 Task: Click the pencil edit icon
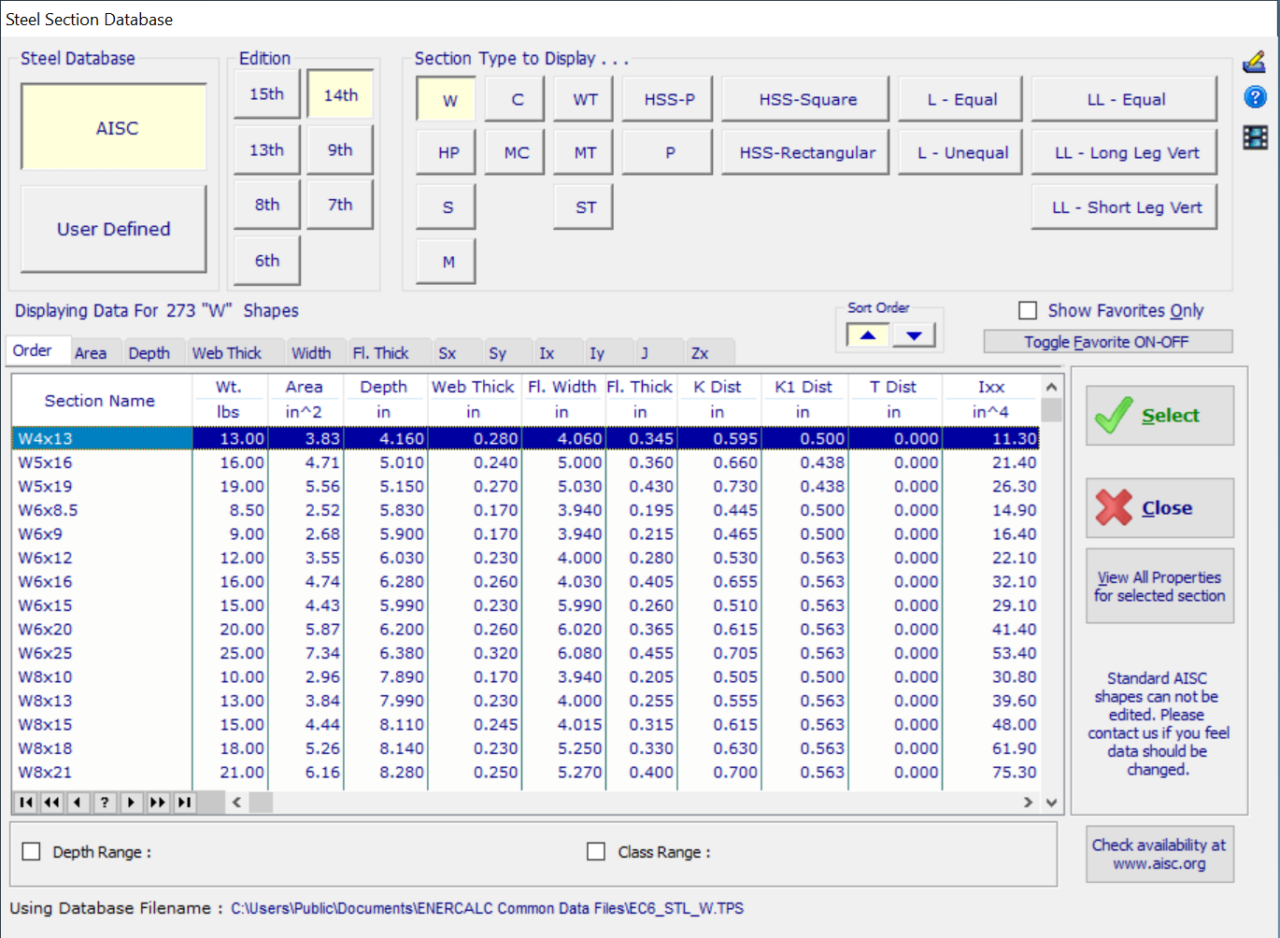[x=1256, y=63]
